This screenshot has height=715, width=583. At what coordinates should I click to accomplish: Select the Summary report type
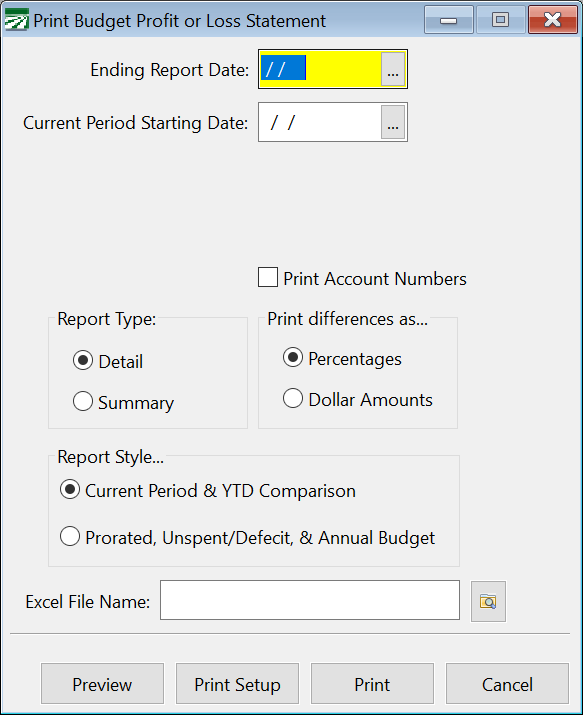pos(83,401)
